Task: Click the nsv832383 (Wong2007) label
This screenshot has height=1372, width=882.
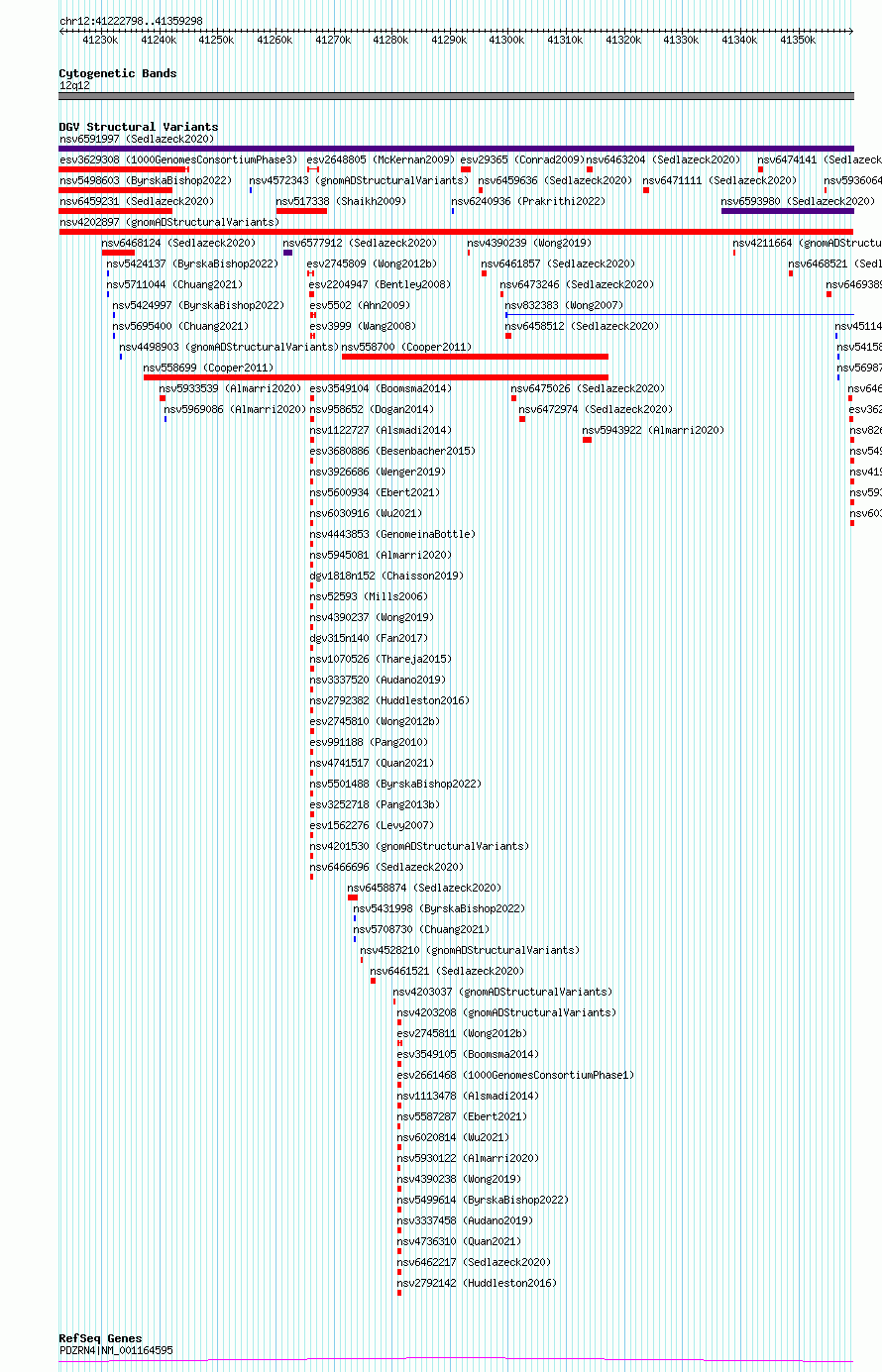Action: coord(564,305)
